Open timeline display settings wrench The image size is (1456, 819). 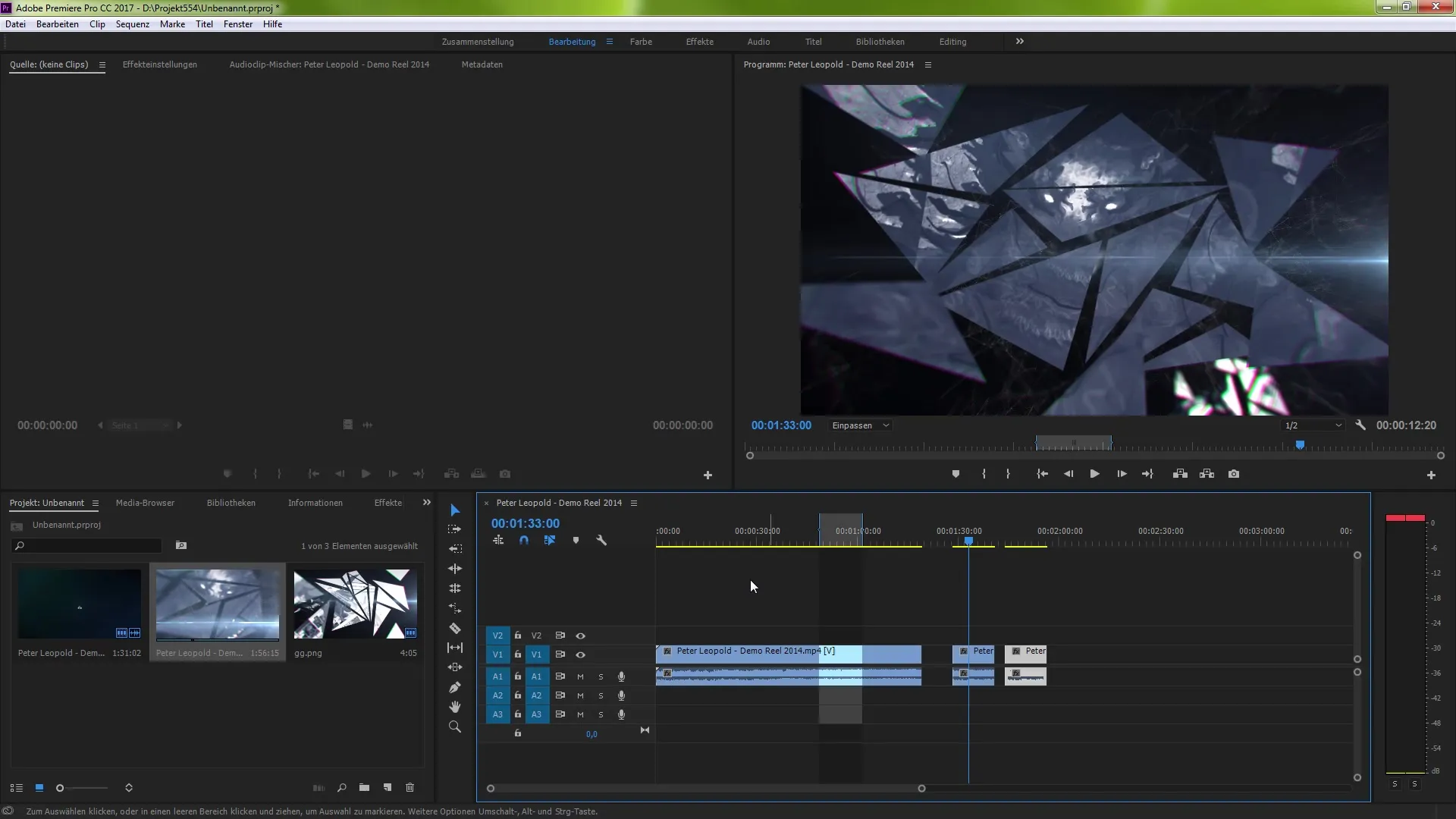point(601,541)
